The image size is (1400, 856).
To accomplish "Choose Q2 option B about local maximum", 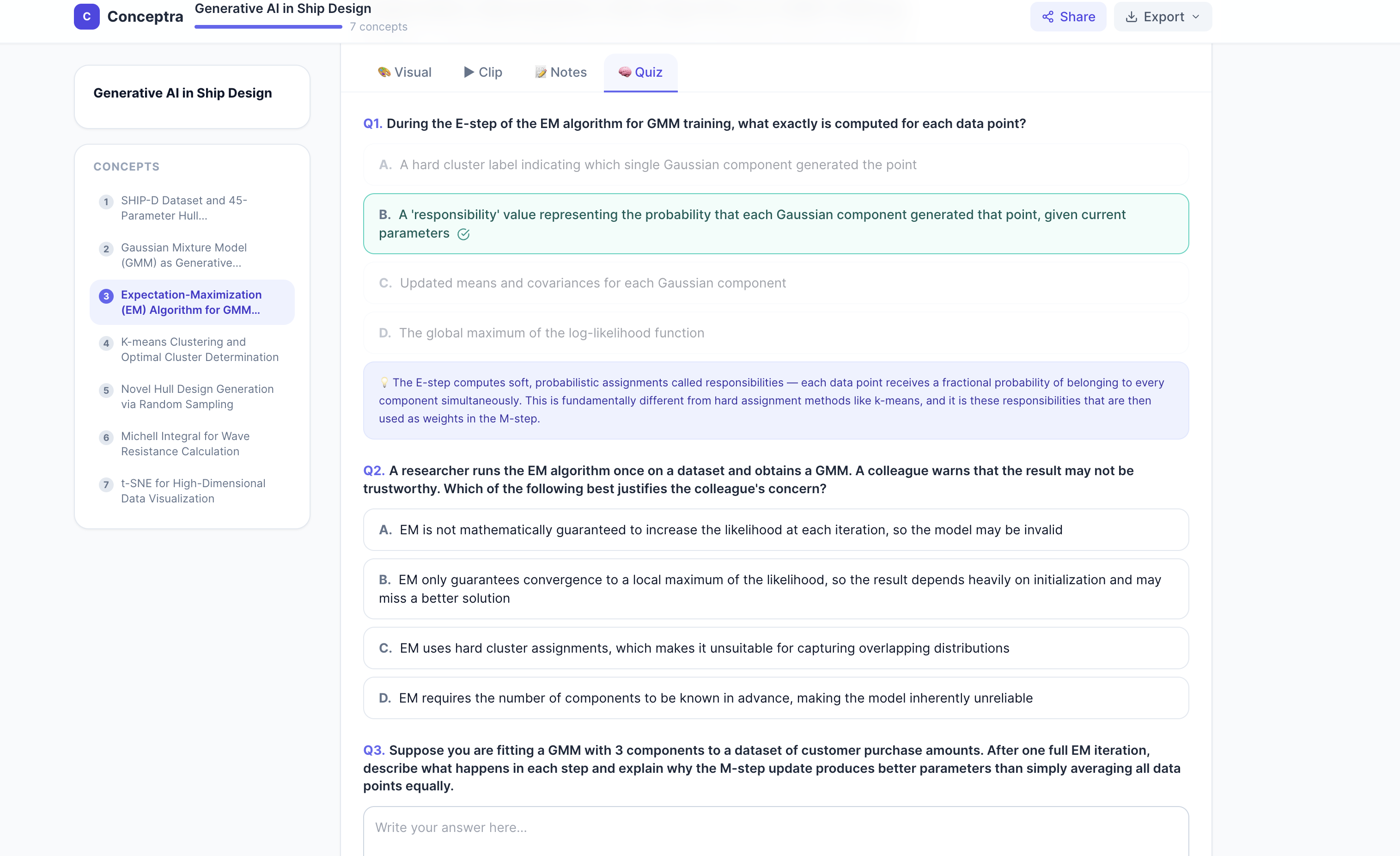I will [x=775, y=589].
